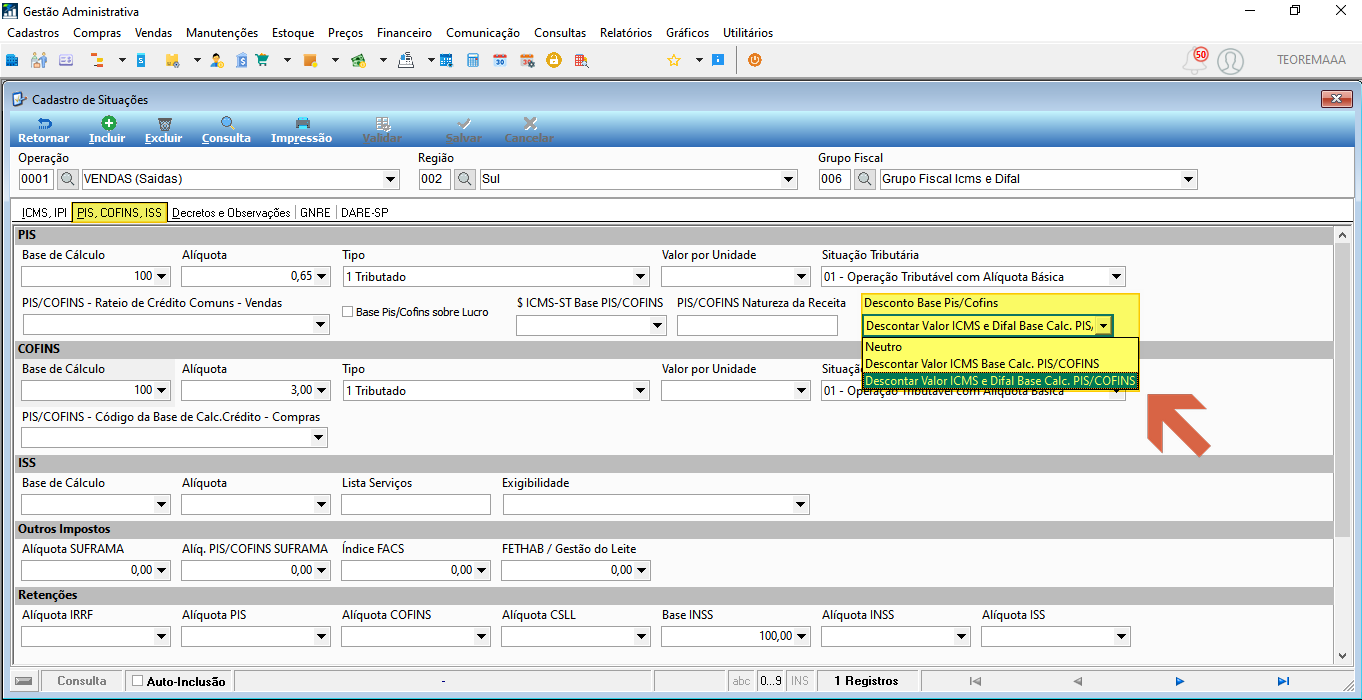
Task: Expand the Grupo Fiscal Icms e Difal dropdown
Action: (x=1188, y=180)
